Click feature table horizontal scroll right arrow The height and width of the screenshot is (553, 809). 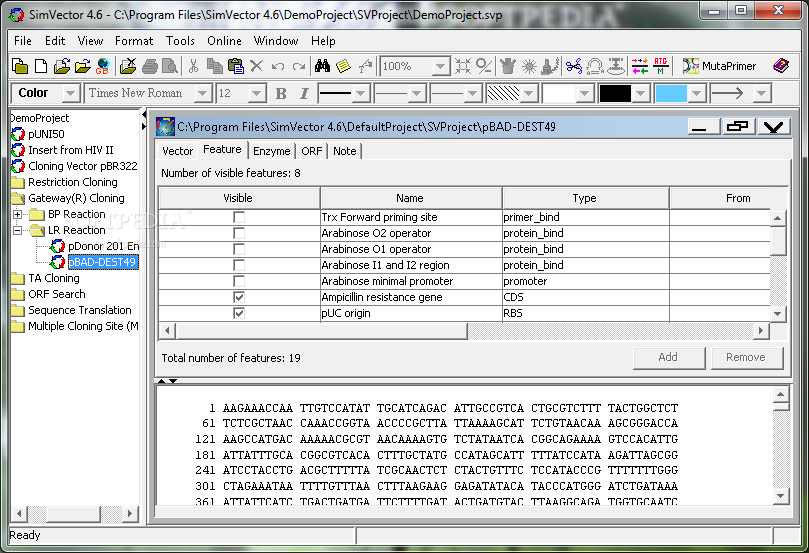pos(761,331)
